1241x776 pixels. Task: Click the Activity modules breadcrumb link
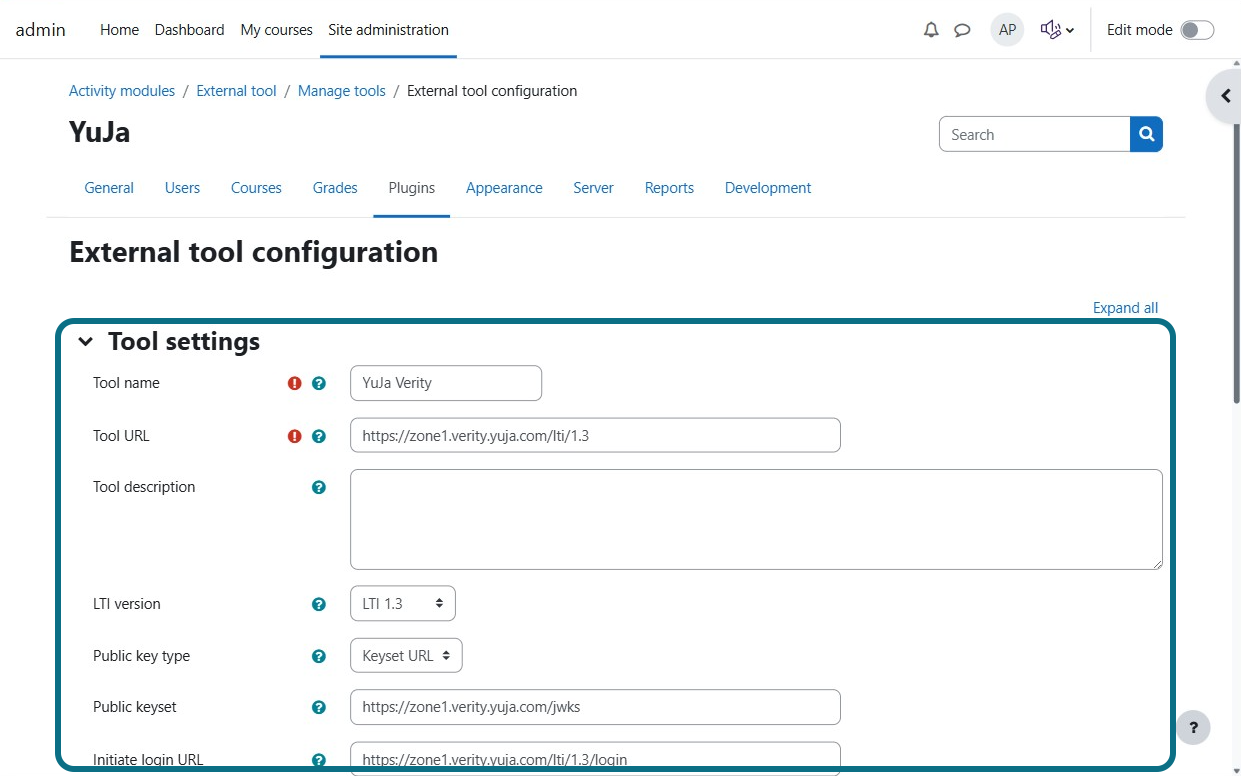click(122, 91)
